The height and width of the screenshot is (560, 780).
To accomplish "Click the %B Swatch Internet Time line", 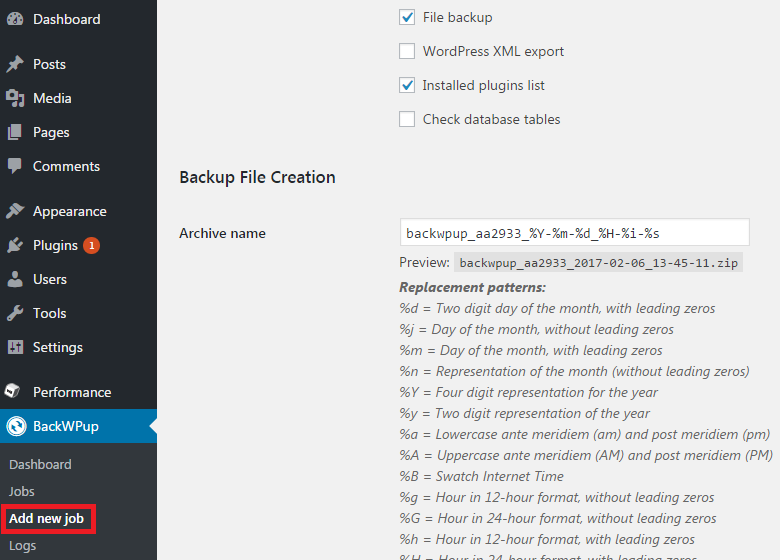I will coord(481,476).
